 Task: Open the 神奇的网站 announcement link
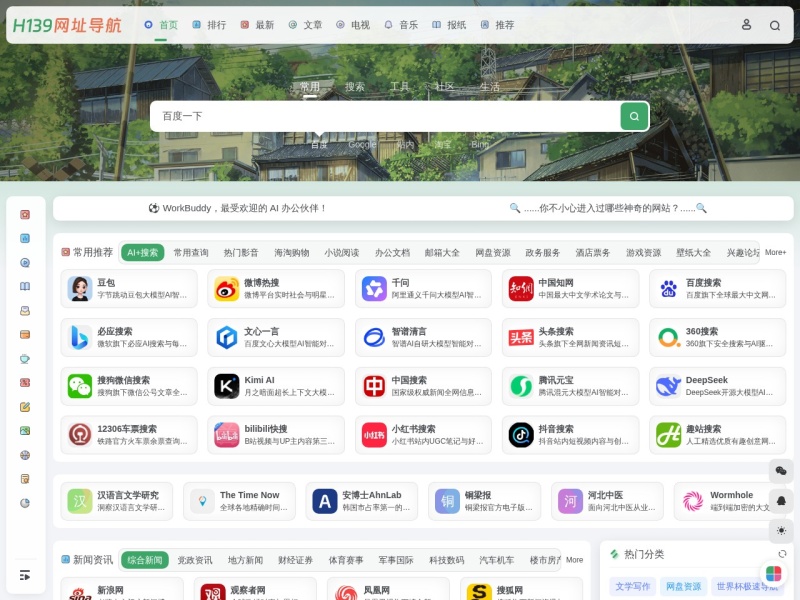(608, 208)
